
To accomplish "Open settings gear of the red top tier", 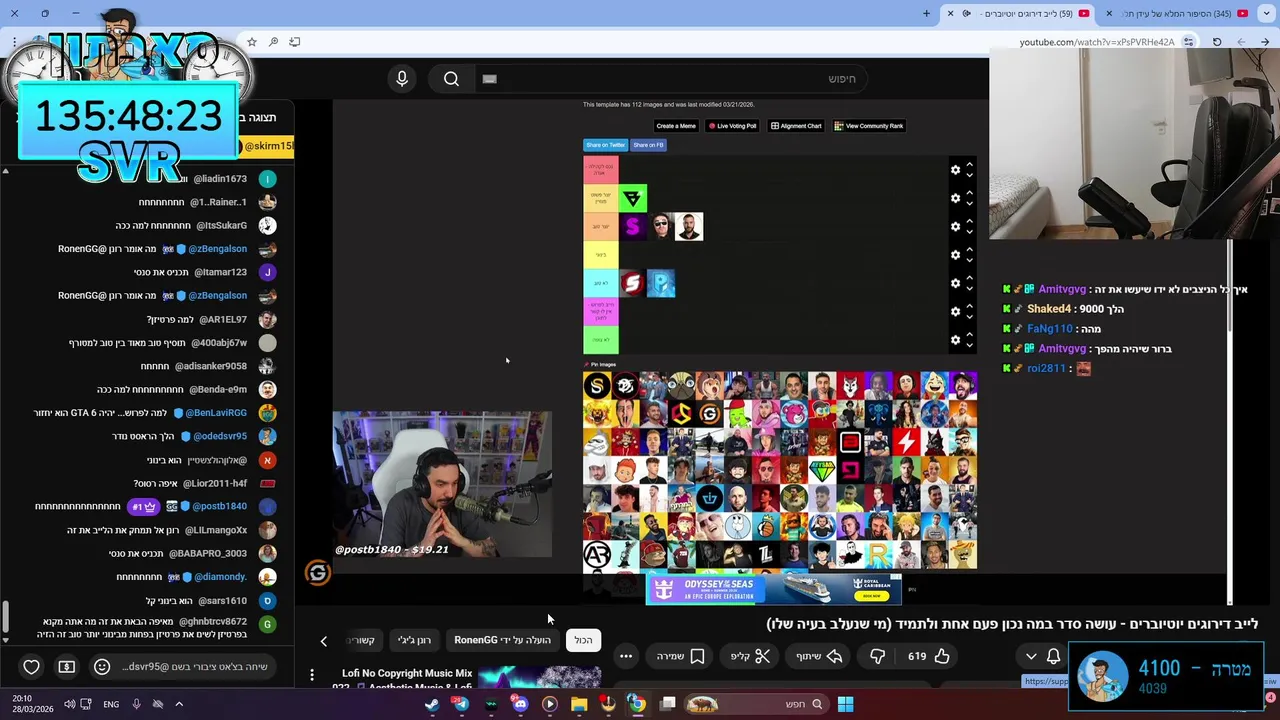I will (x=955, y=170).
